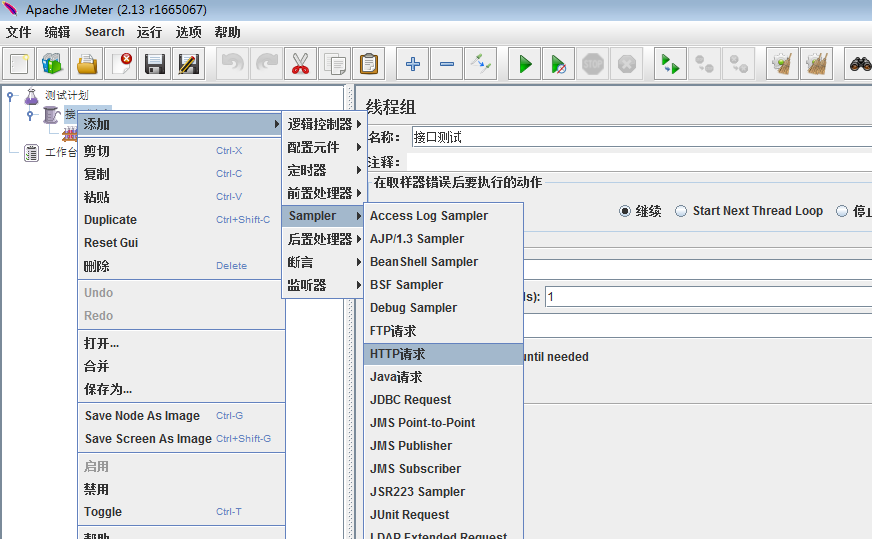Click 禁用 in context menu
This screenshot has width=872, height=539.
(180, 489)
